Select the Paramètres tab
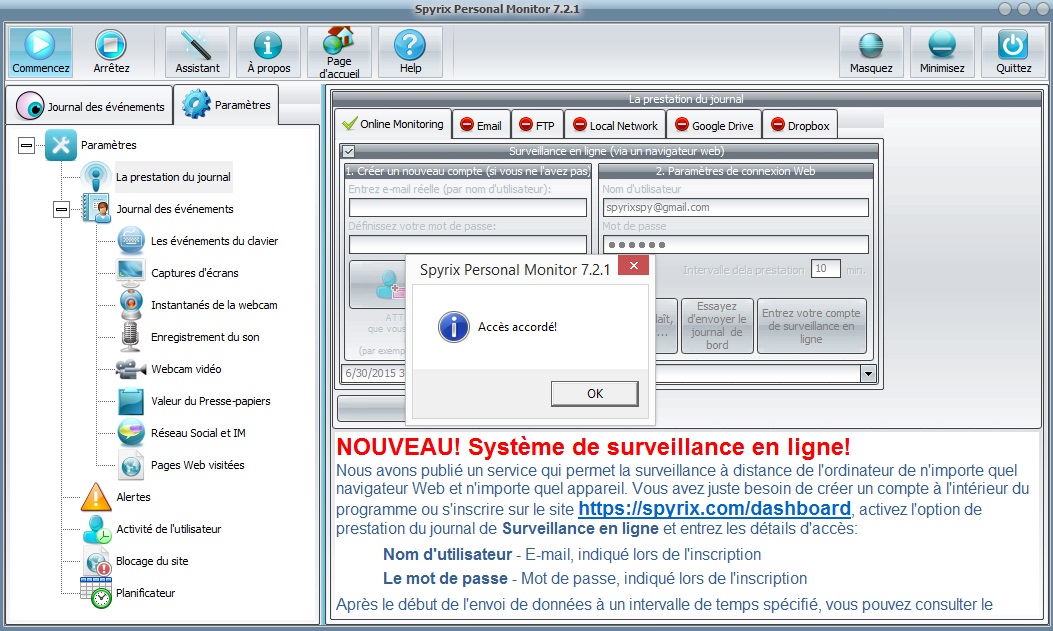Image resolution: width=1053 pixels, height=631 pixels. [227, 105]
